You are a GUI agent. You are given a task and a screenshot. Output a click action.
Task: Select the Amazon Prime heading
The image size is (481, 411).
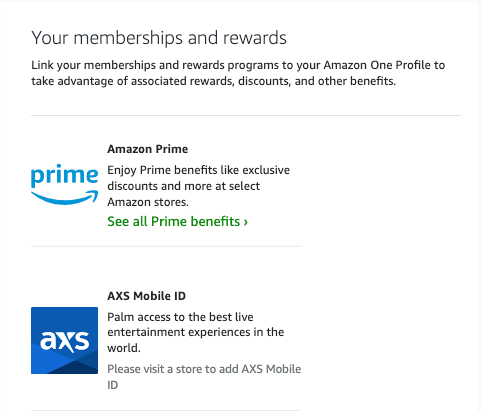pyautogui.click(x=148, y=149)
